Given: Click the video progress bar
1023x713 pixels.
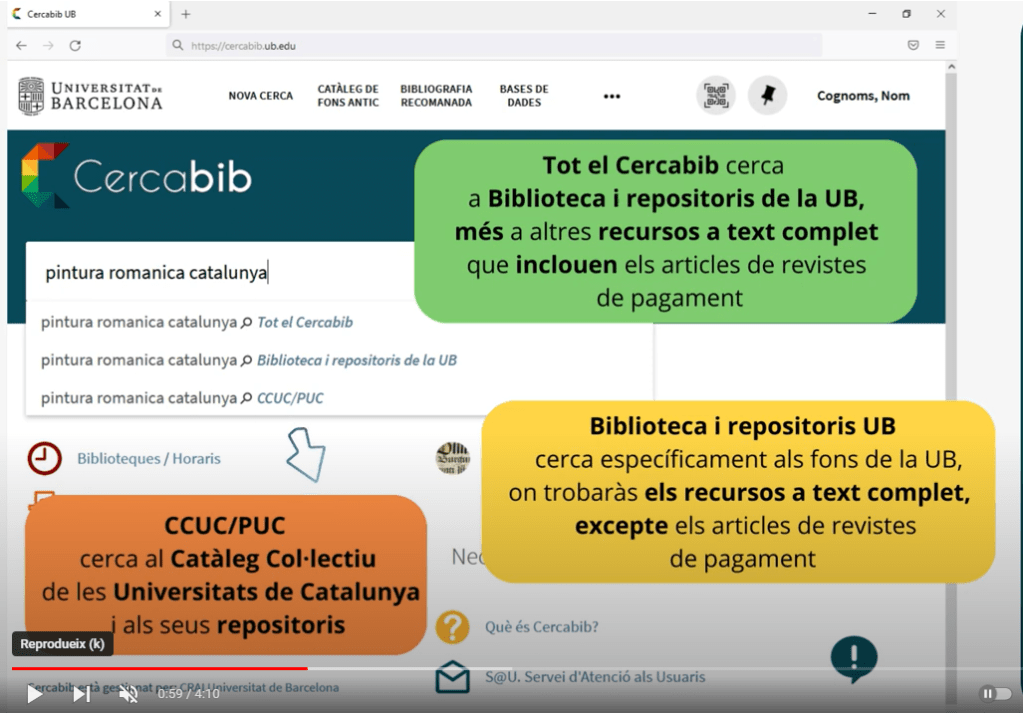Looking at the screenshot, I should 500,668.
